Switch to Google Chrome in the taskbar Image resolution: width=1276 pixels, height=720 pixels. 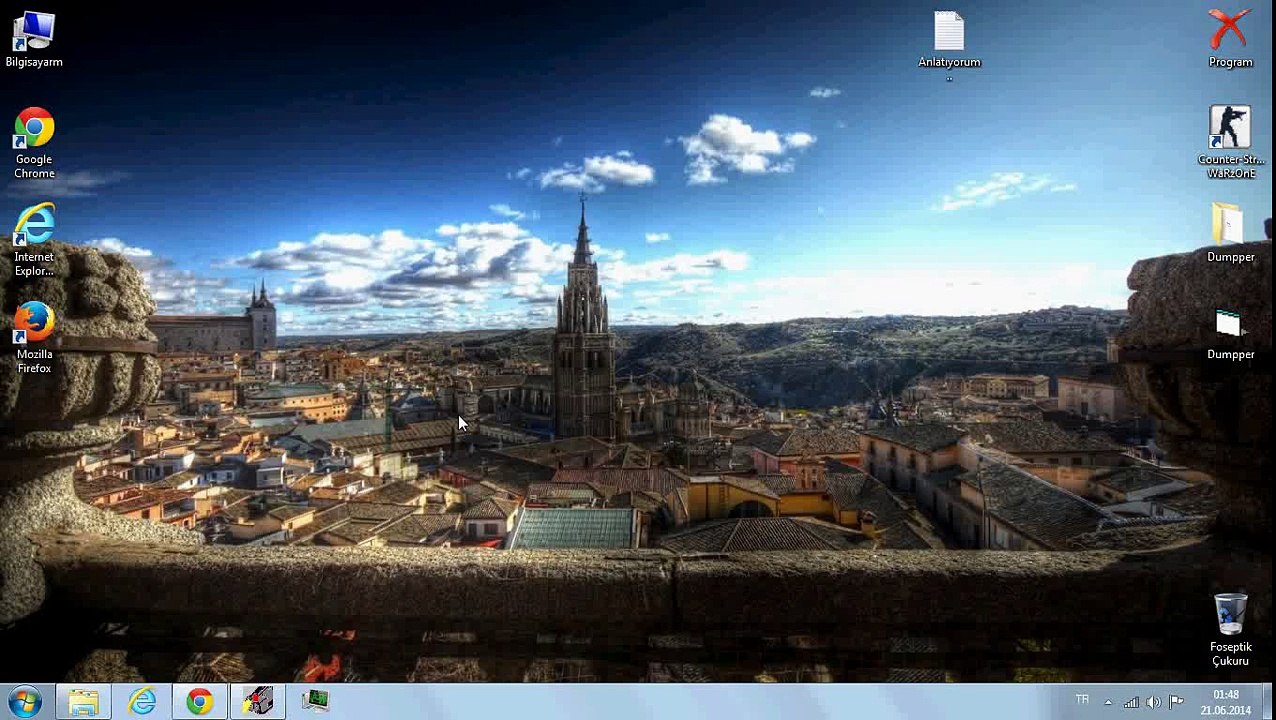[200, 702]
